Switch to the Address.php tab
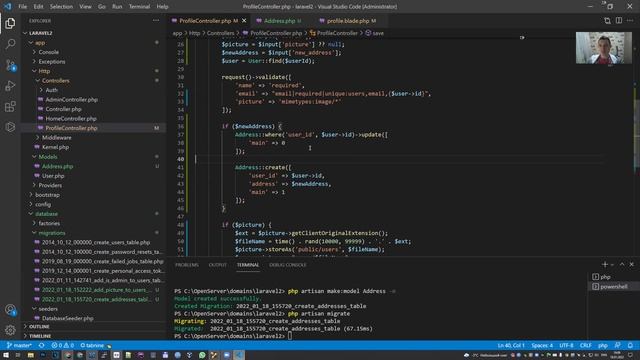The height and width of the screenshot is (360, 640). click(x=279, y=20)
